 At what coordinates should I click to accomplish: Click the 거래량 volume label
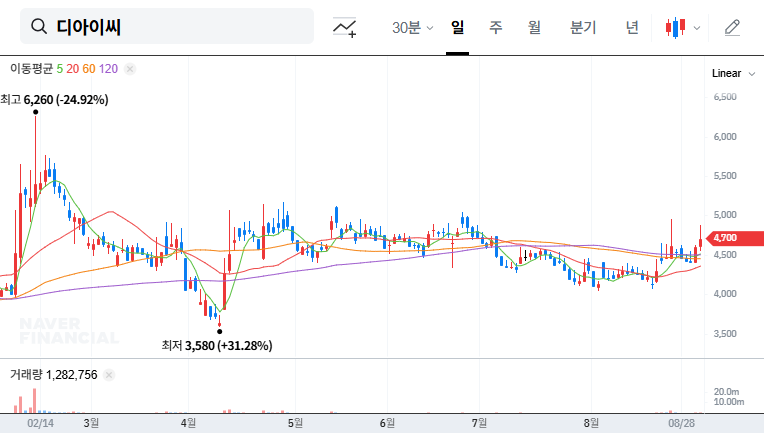click(27, 375)
